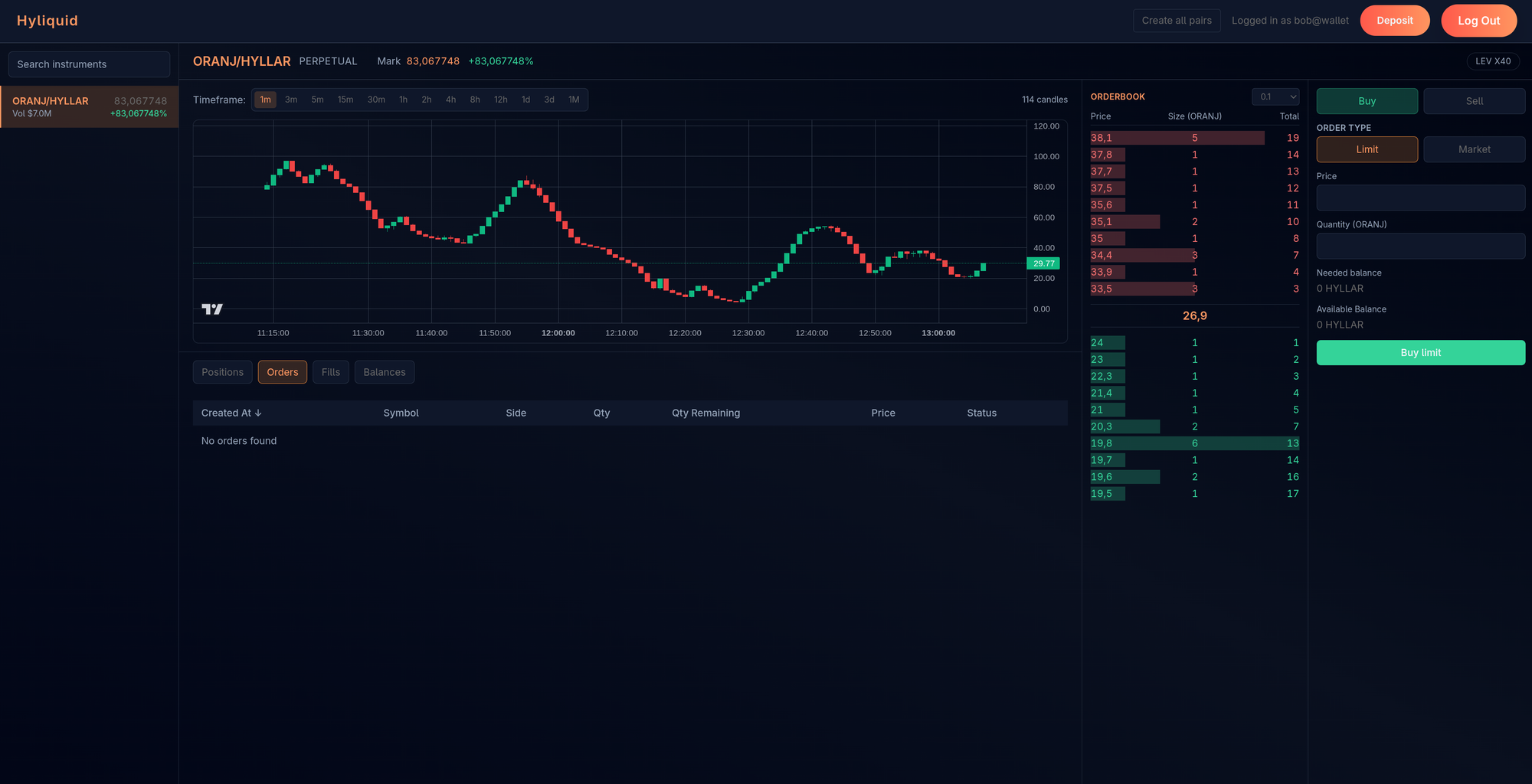Select the Buy side toggle
Viewport: 1532px width, 784px height.
[1367, 100]
